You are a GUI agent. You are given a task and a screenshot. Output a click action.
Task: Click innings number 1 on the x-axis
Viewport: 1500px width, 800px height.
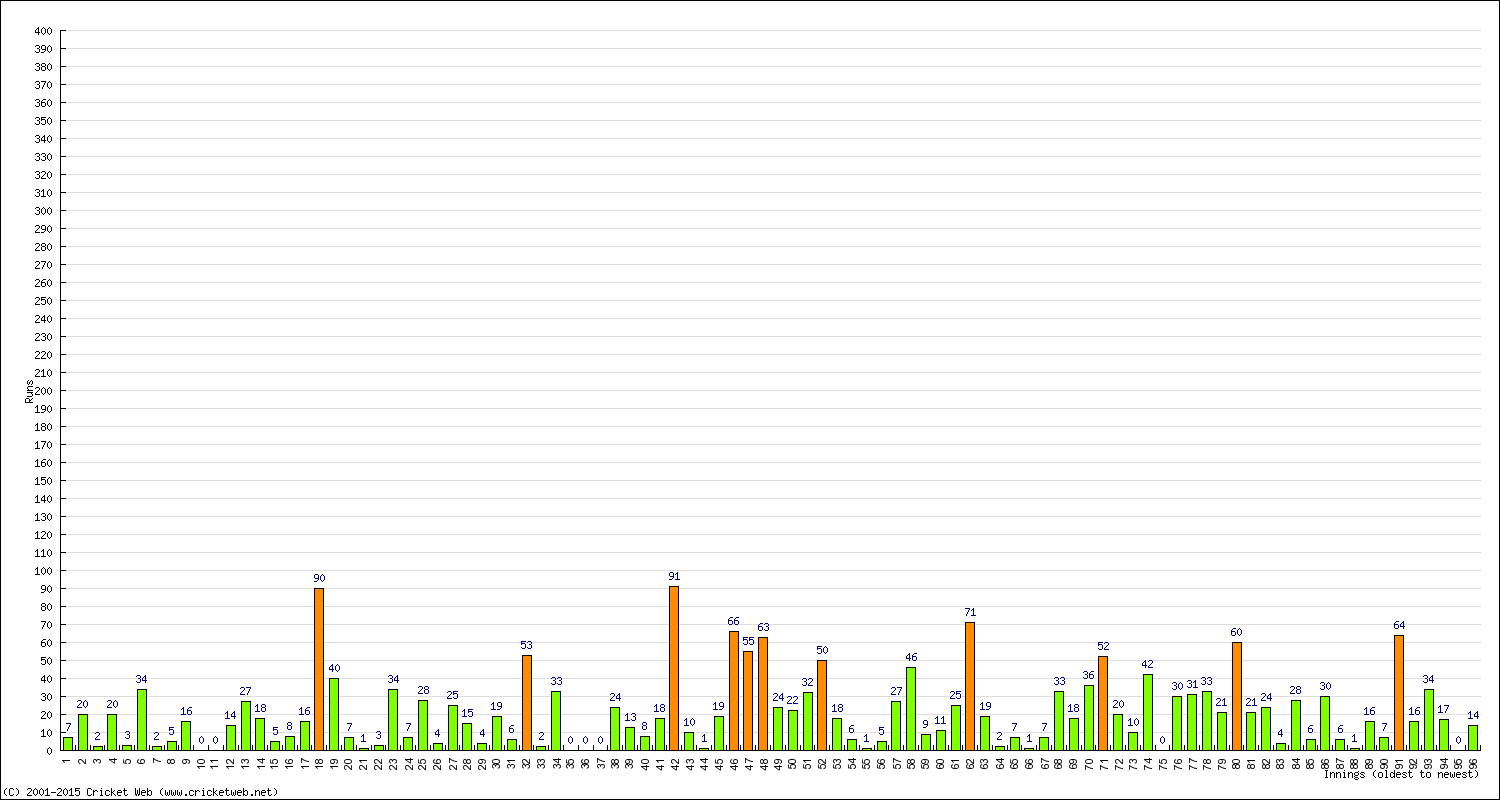pyautogui.click(x=67, y=760)
